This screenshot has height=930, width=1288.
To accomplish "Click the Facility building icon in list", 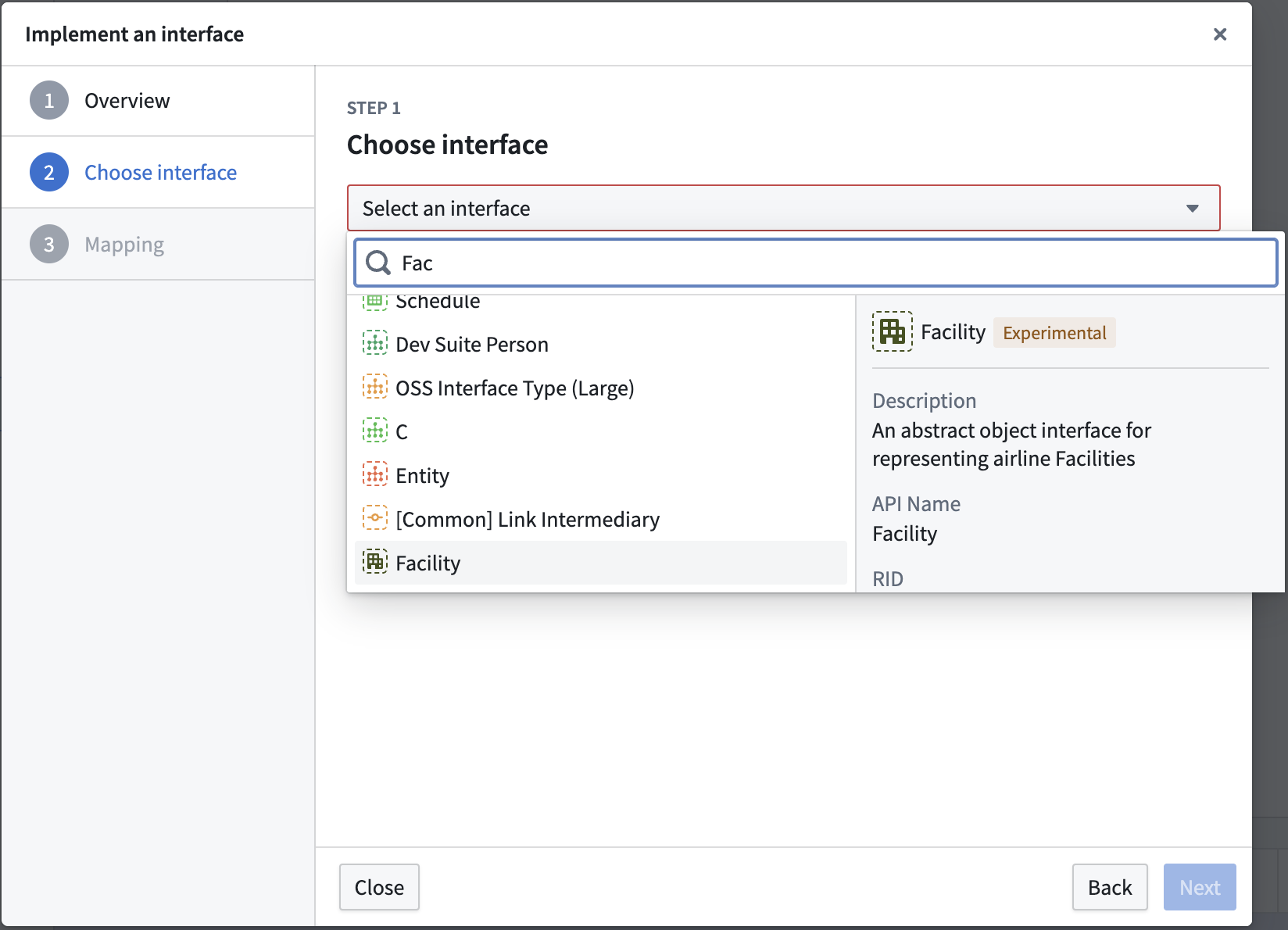I will pyautogui.click(x=375, y=561).
